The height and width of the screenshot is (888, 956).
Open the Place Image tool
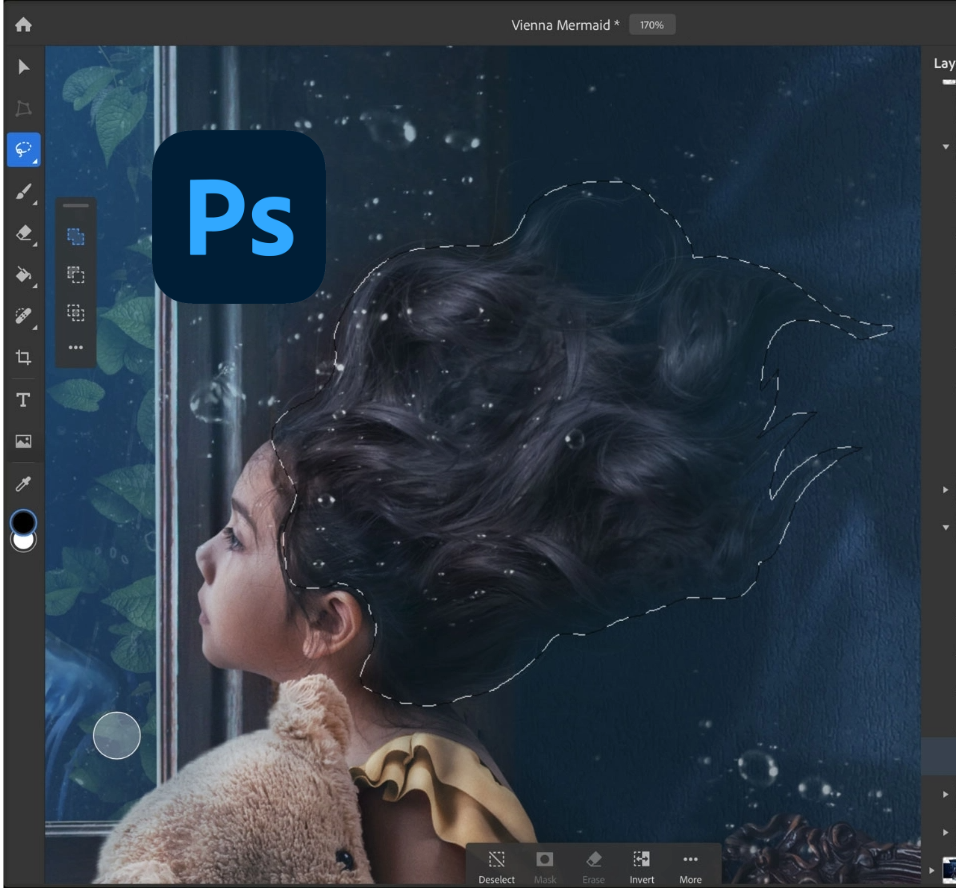[x=23, y=441]
